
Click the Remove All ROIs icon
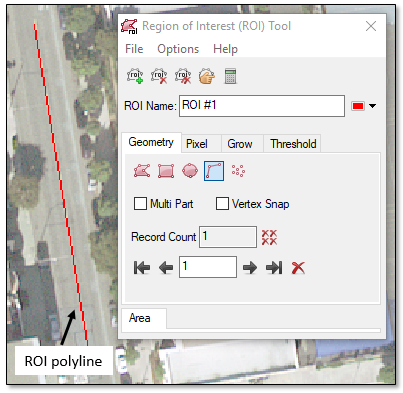click(x=183, y=76)
